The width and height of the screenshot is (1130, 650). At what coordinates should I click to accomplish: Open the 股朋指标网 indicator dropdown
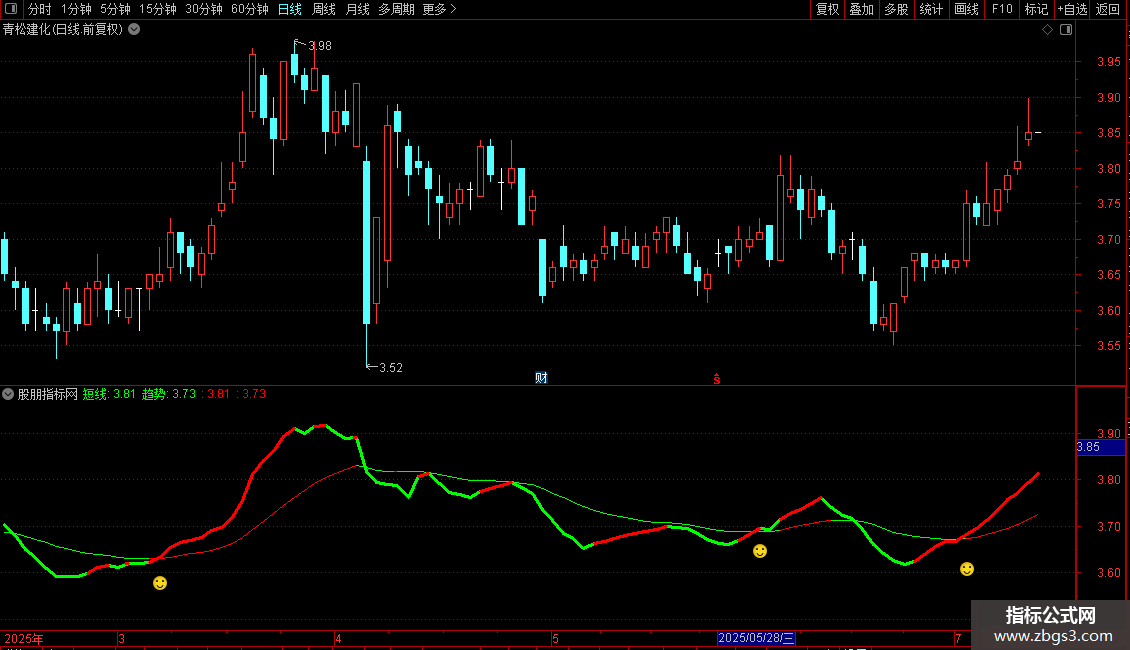[x=8, y=394]
